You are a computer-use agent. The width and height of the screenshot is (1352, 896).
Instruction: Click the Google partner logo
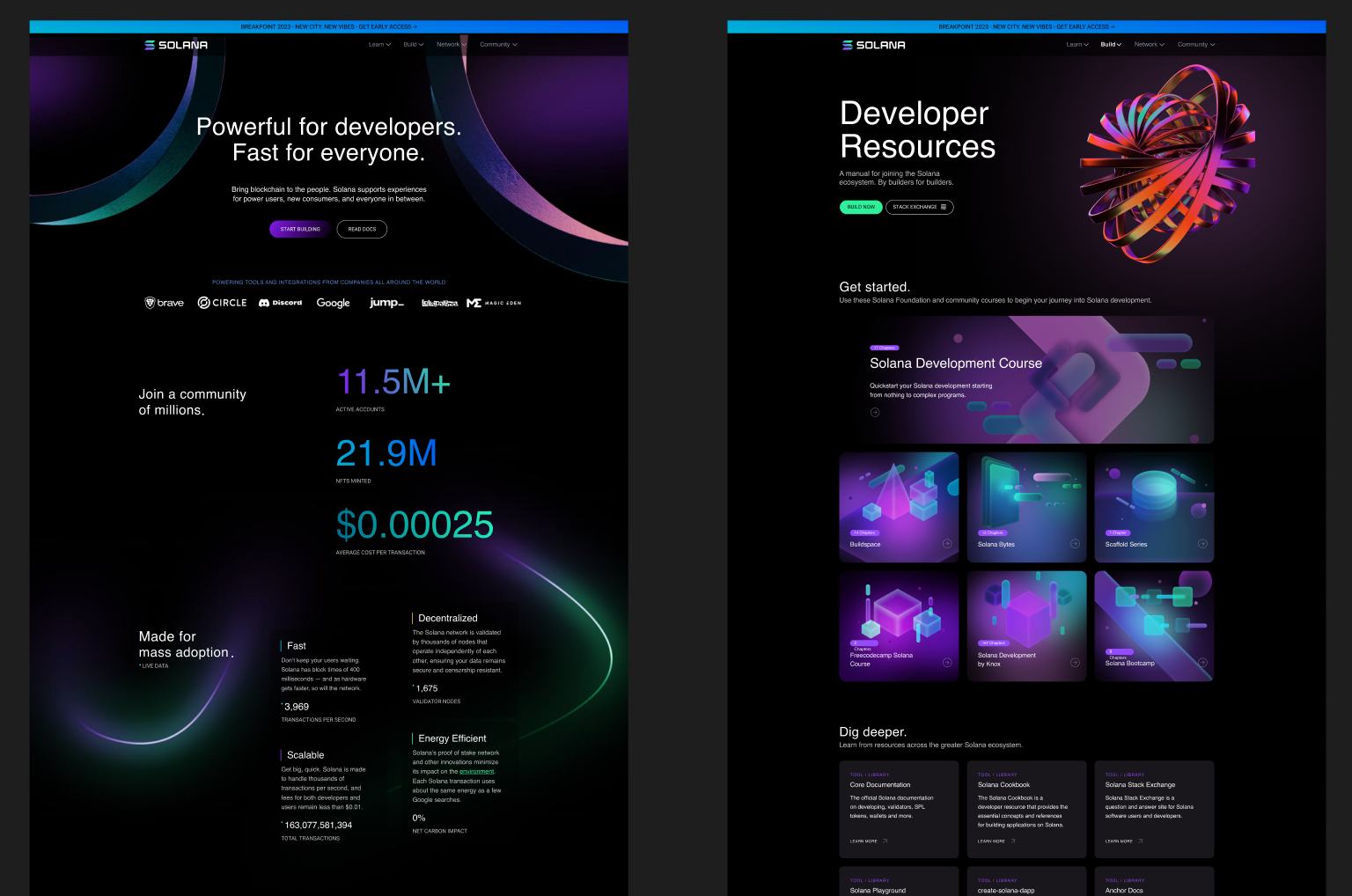click(333, 303)
